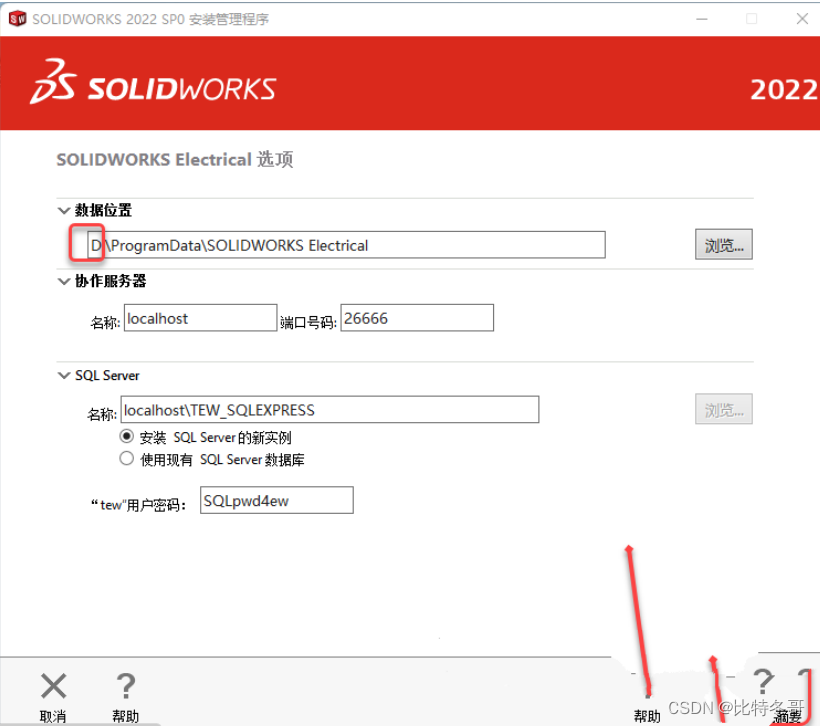Click the SOLIDWORKS app icon in title bar
This screenshot has height=726, width=820.
coord(17,19)
